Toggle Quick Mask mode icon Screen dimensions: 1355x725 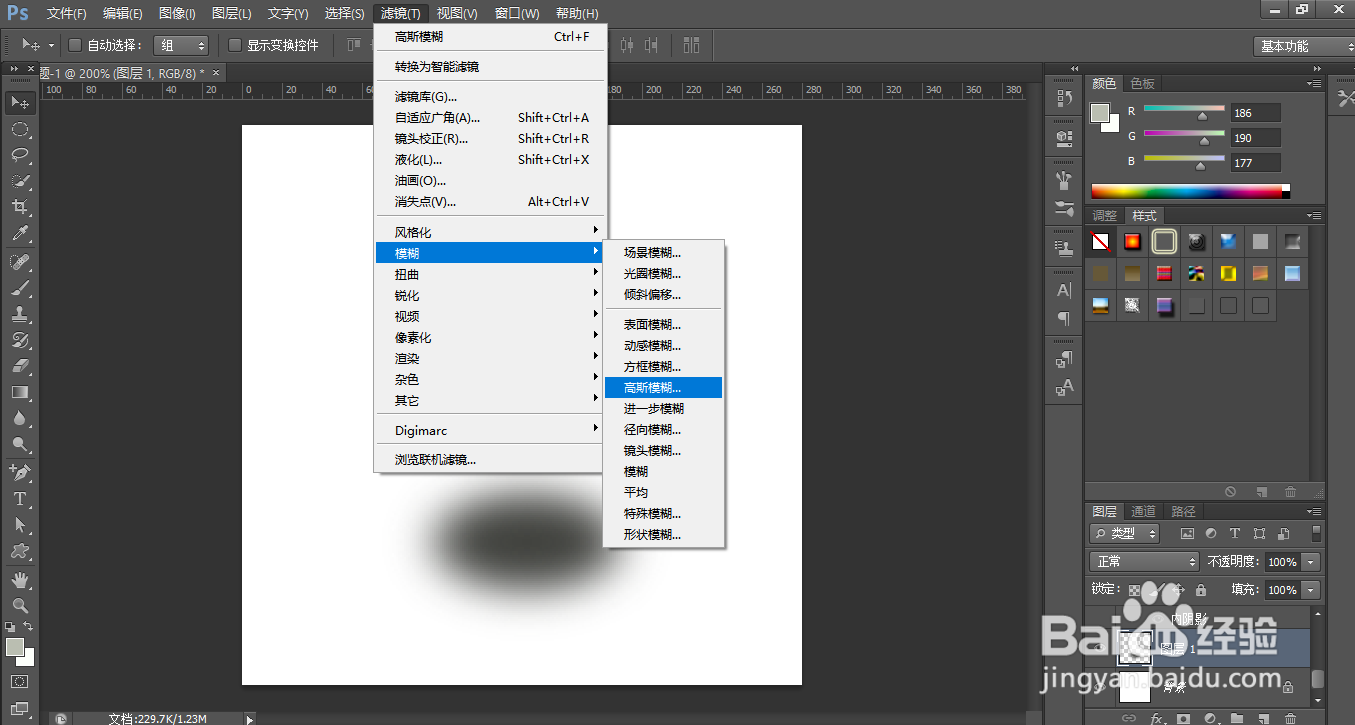pyautogui.click(x=20, y=682)
